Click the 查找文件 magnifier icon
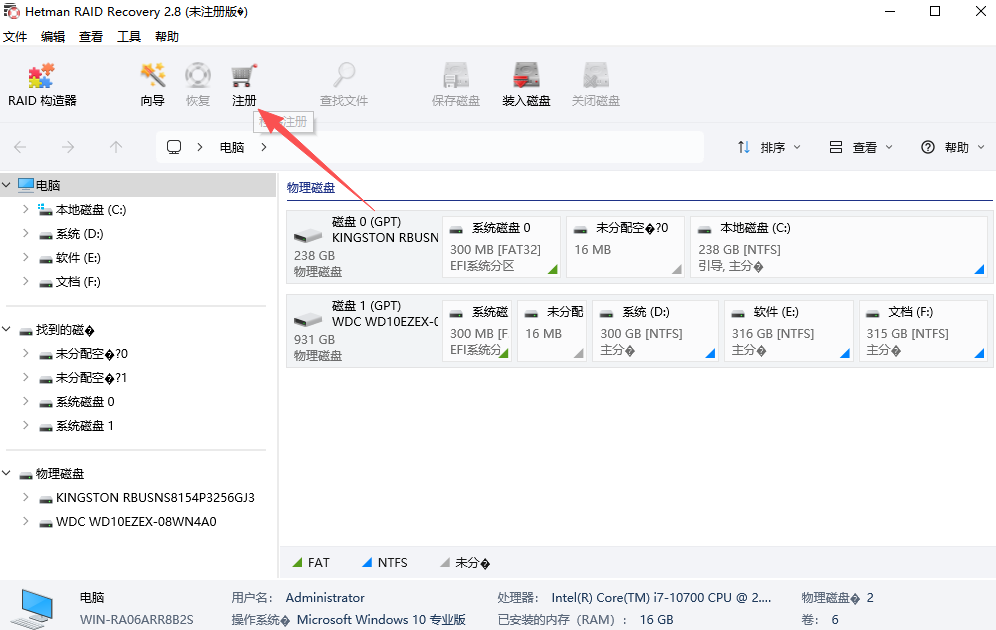 point(344,76)
